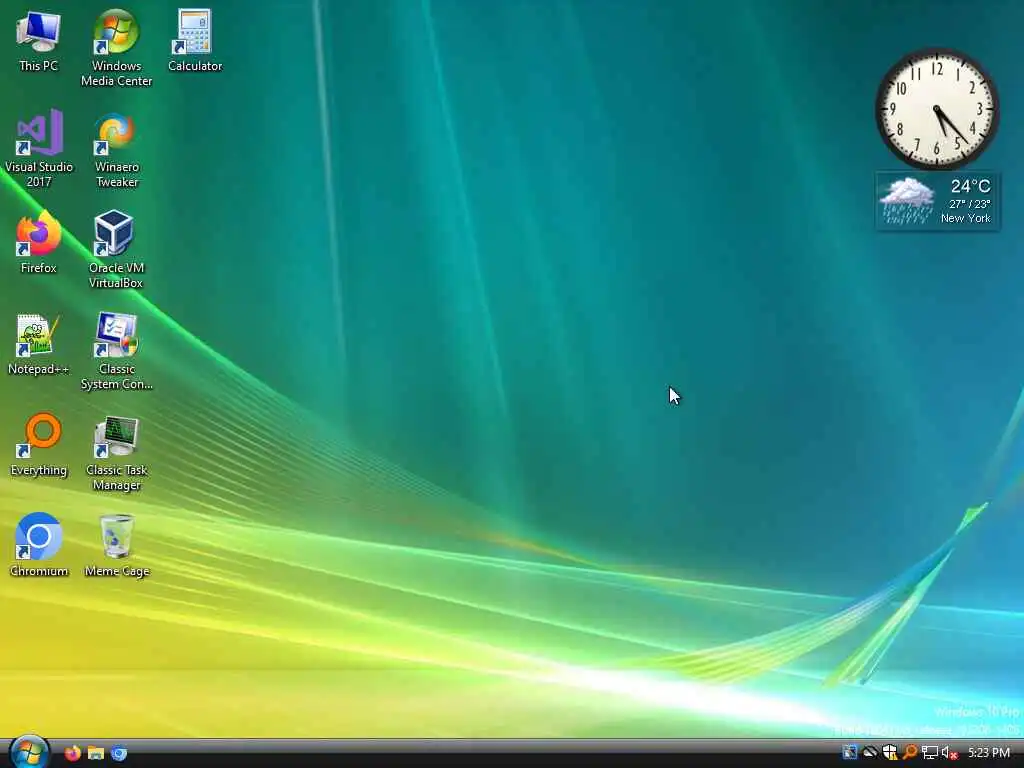The image size is (1024, 768).
Task: Select the Classic Task Manager icon
Action: click(116, 453)
